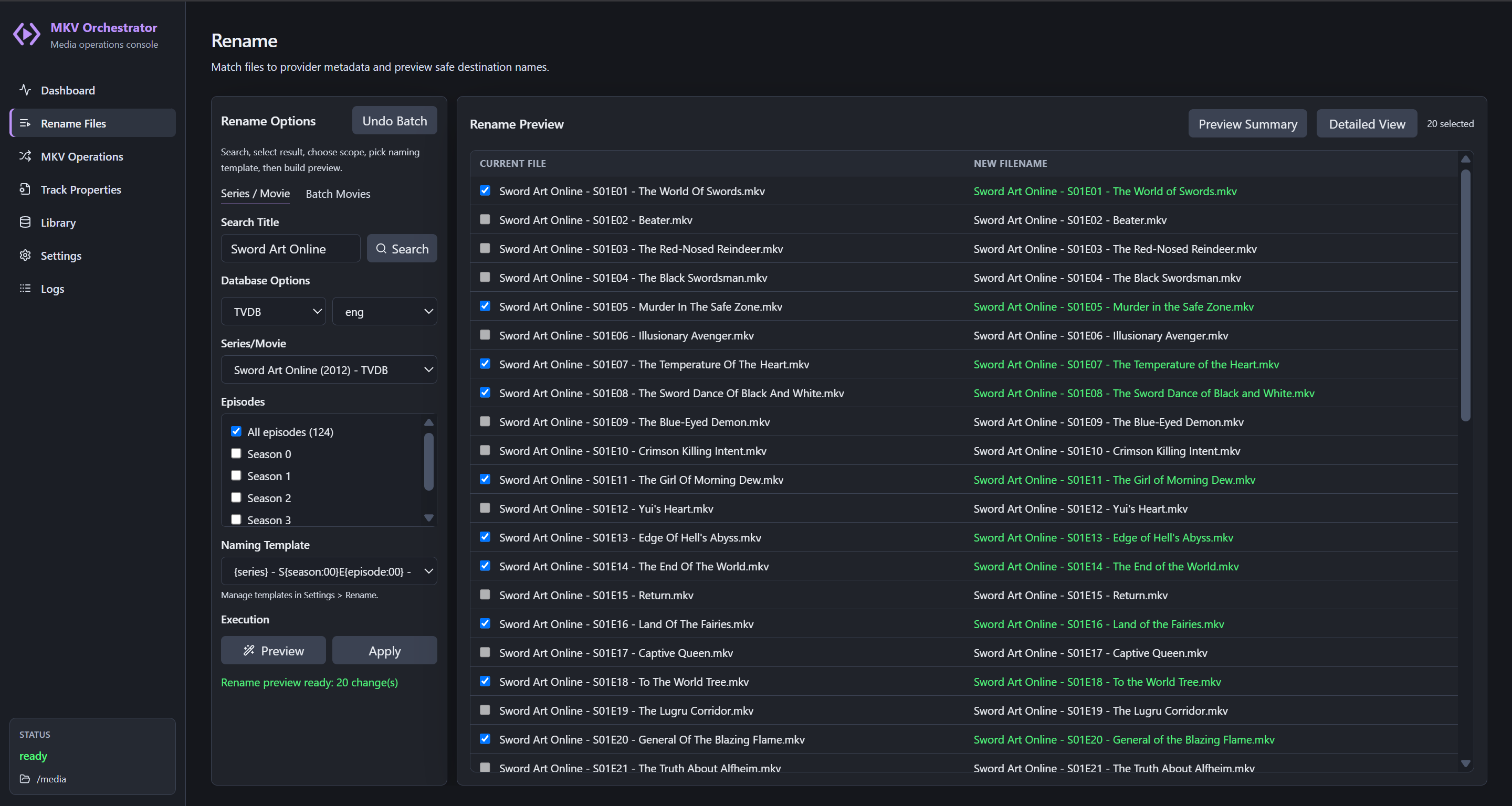Click the episodes list scrollbar thumb

tap(429, 462)
